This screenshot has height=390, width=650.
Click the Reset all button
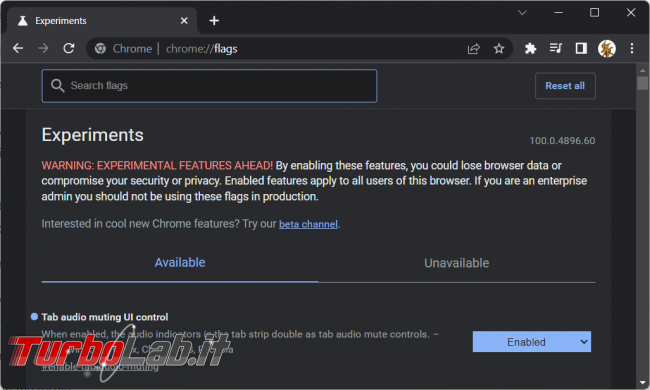pyautogui.click(x=565, y=86)
